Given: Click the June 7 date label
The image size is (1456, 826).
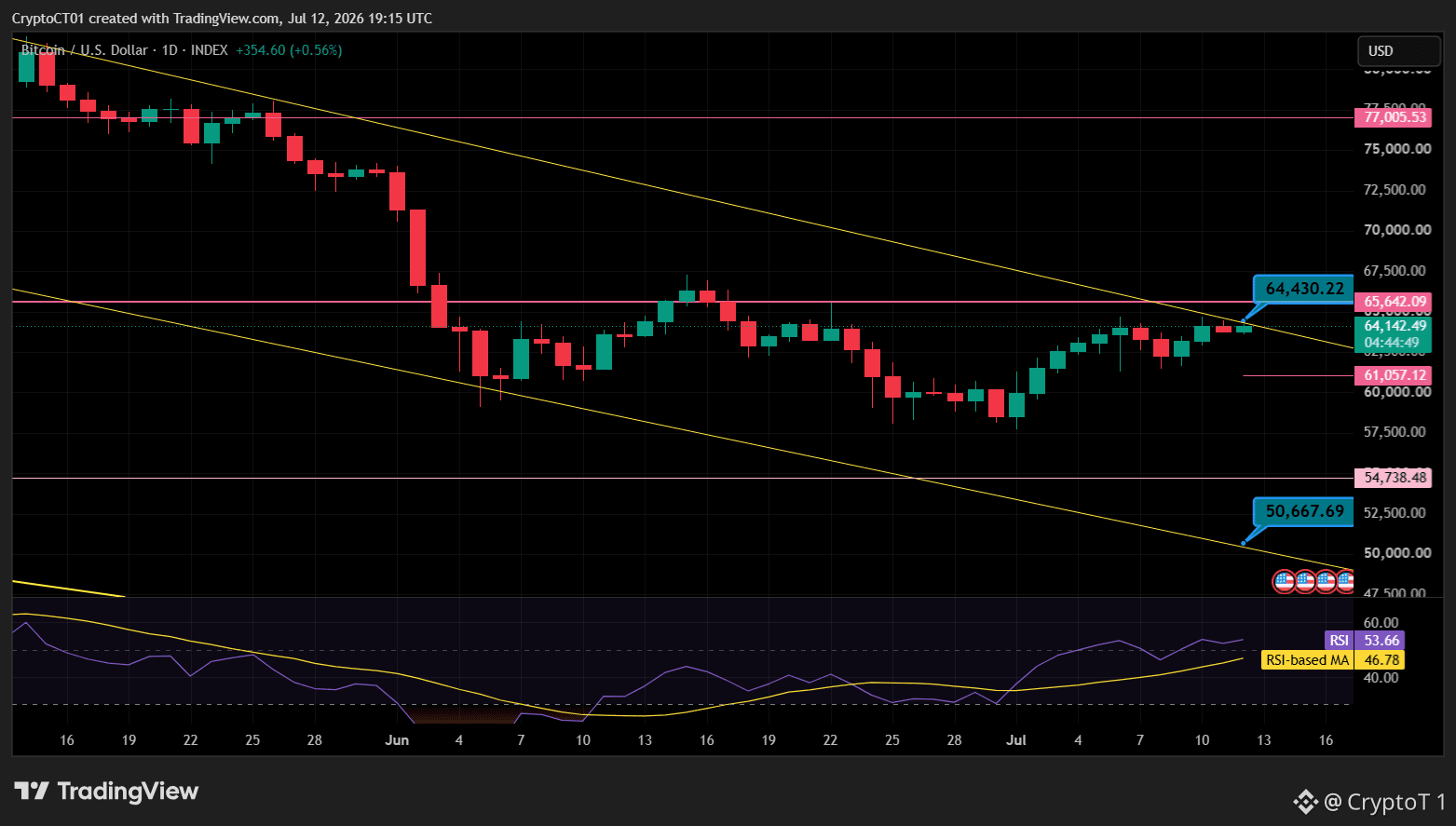Looking at the screenshot, I should coord(521,740).
